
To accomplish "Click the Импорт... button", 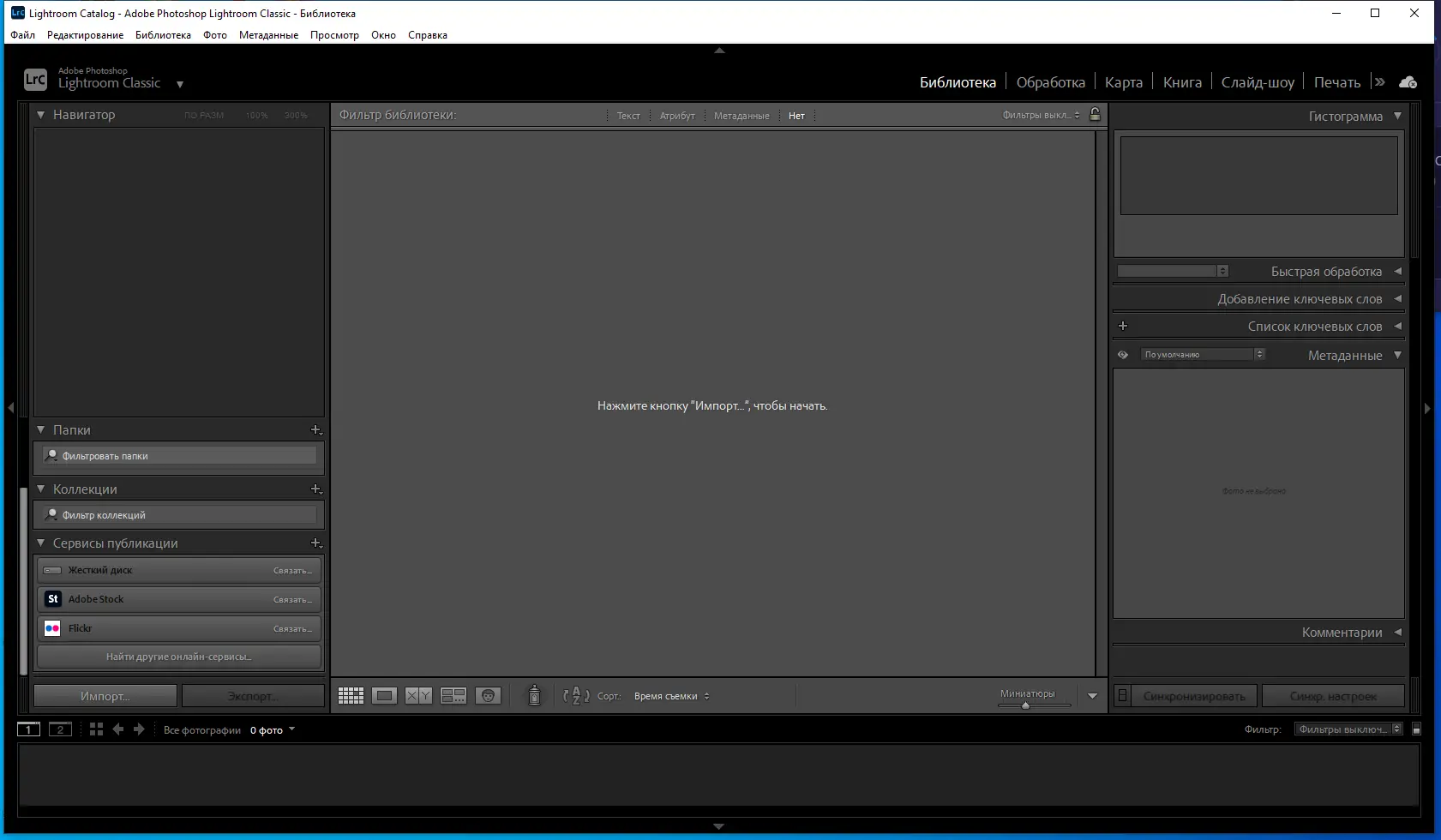I will click(x=105, y=696).
